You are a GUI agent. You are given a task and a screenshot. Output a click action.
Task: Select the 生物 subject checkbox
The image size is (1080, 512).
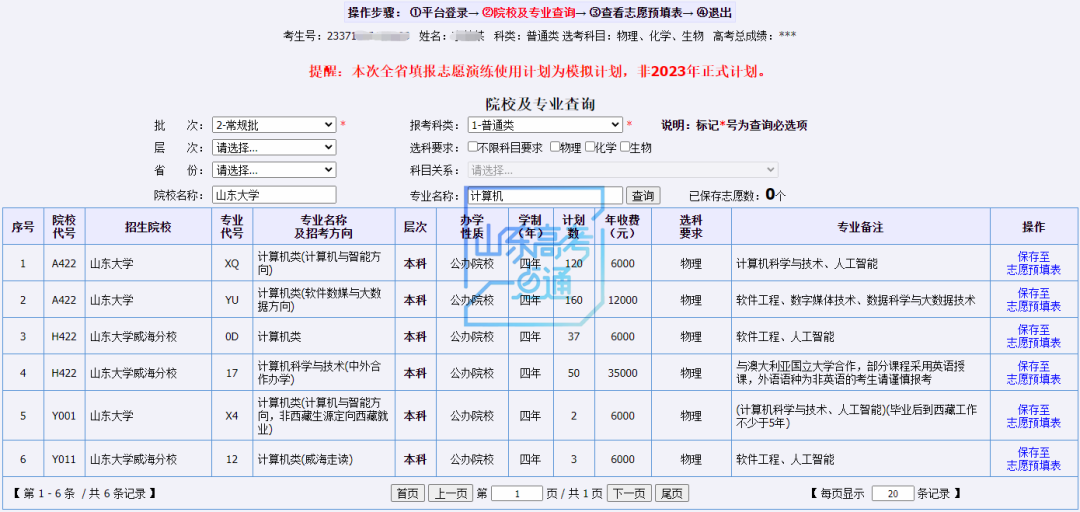coord(625,148)
